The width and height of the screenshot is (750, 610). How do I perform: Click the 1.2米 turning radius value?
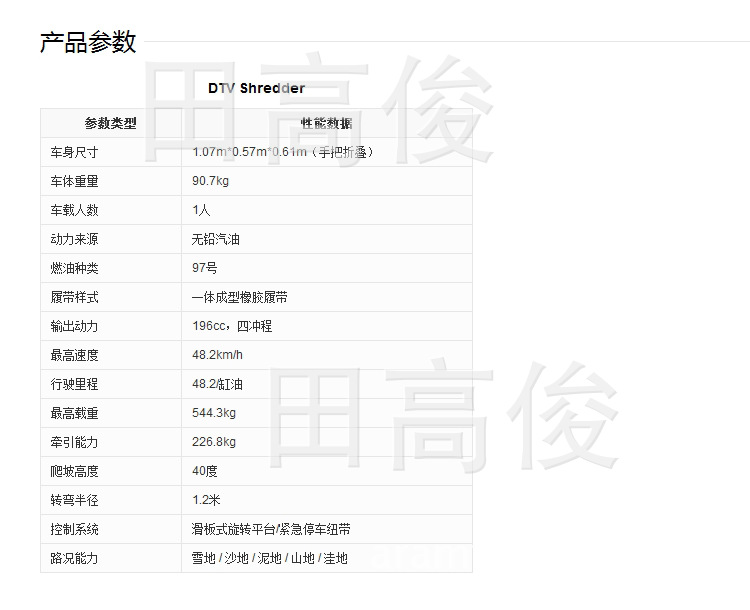(x=206, y=500)
